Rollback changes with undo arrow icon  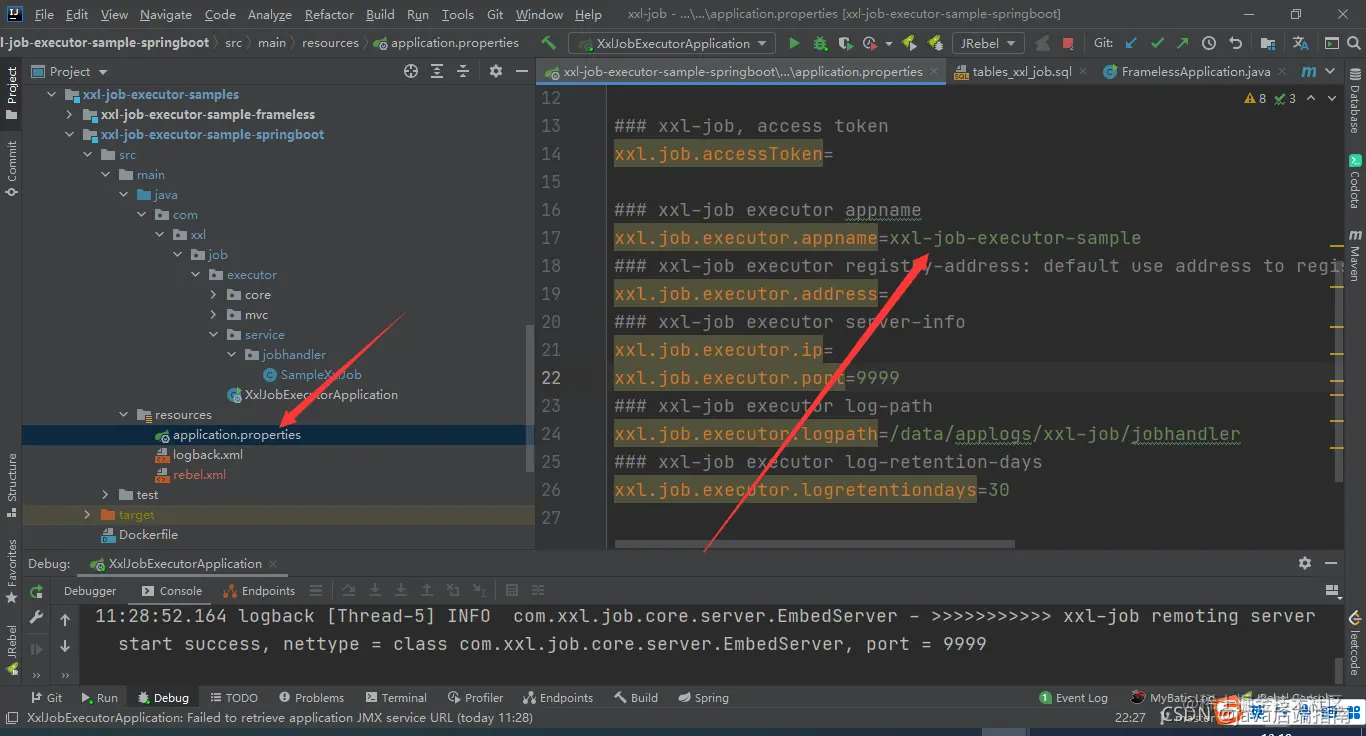click(x=1236, y=43)
